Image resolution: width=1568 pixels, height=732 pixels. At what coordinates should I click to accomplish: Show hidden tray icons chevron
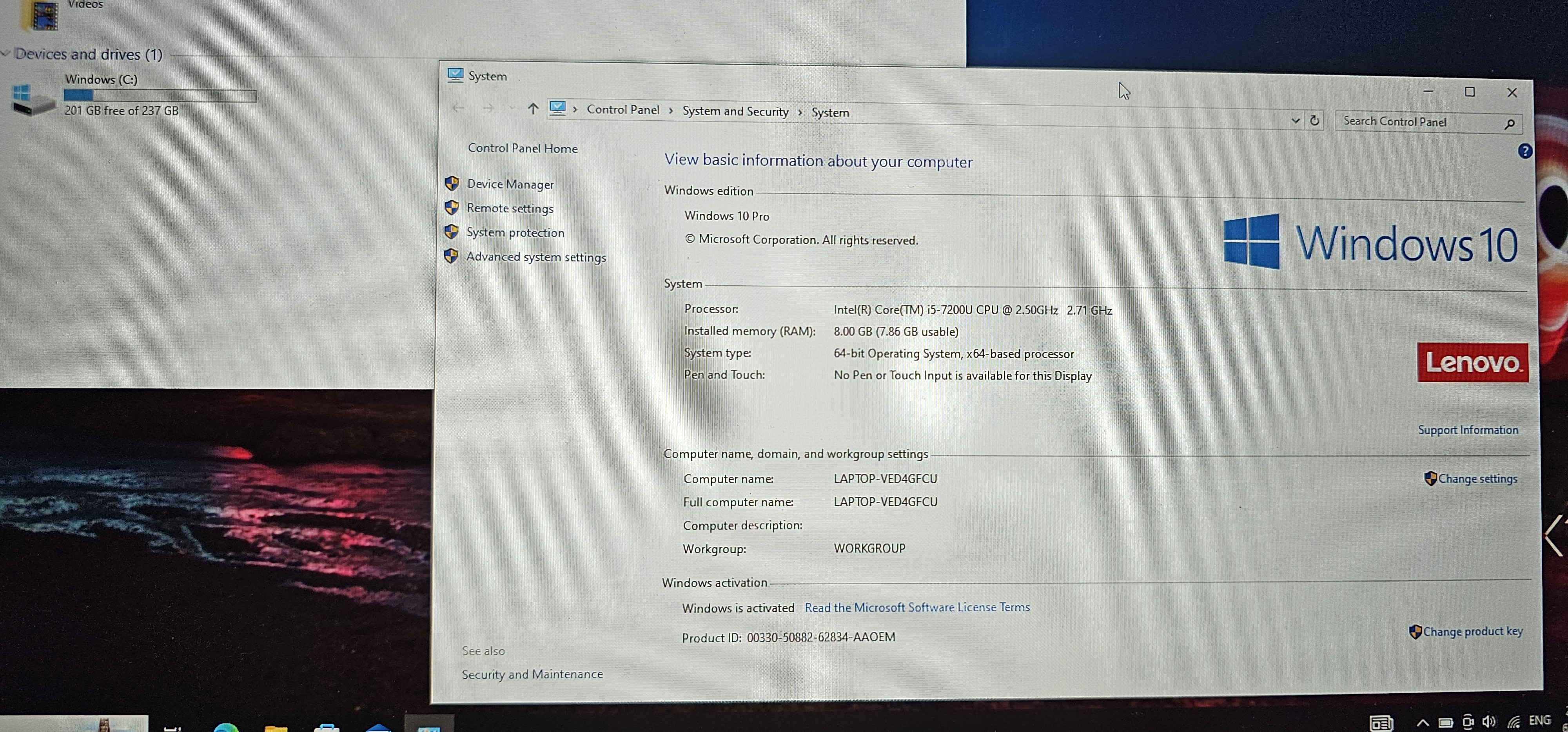1423,723
